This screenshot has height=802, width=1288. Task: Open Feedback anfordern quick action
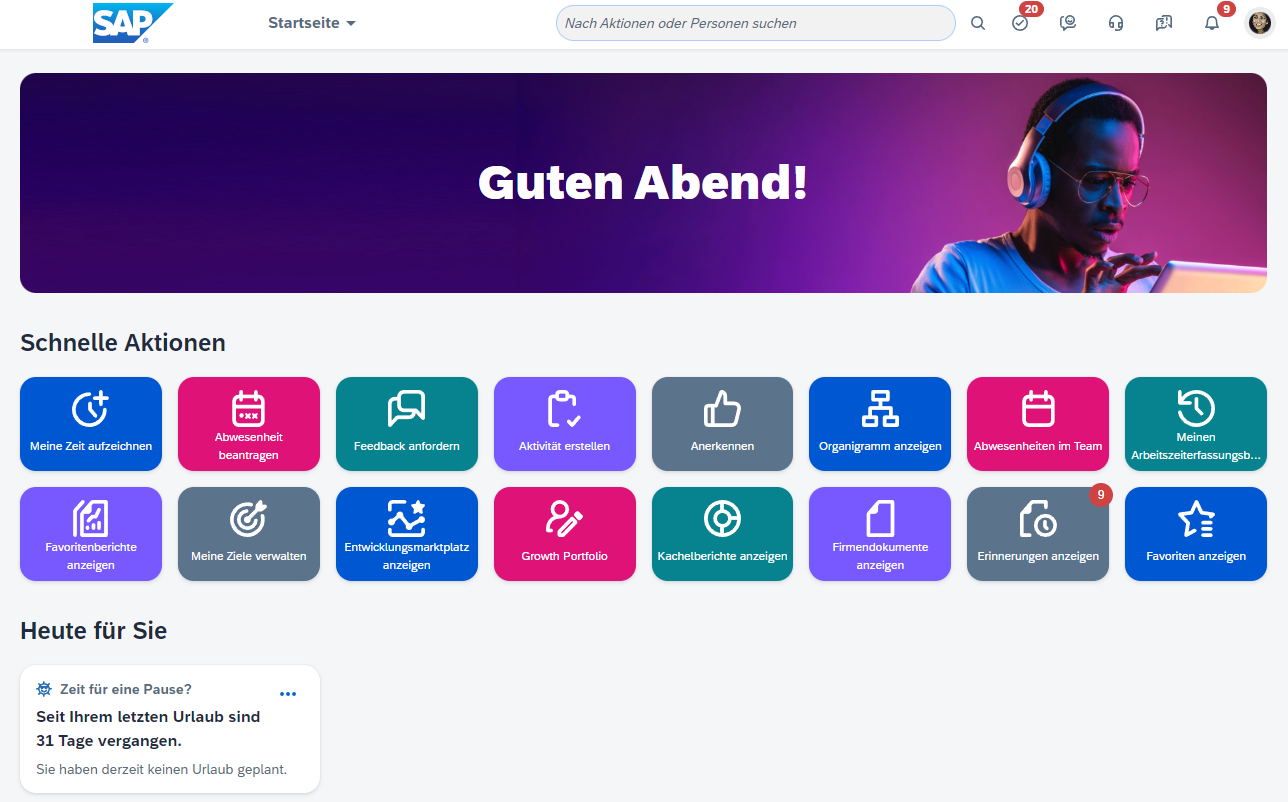pos(407,424)
